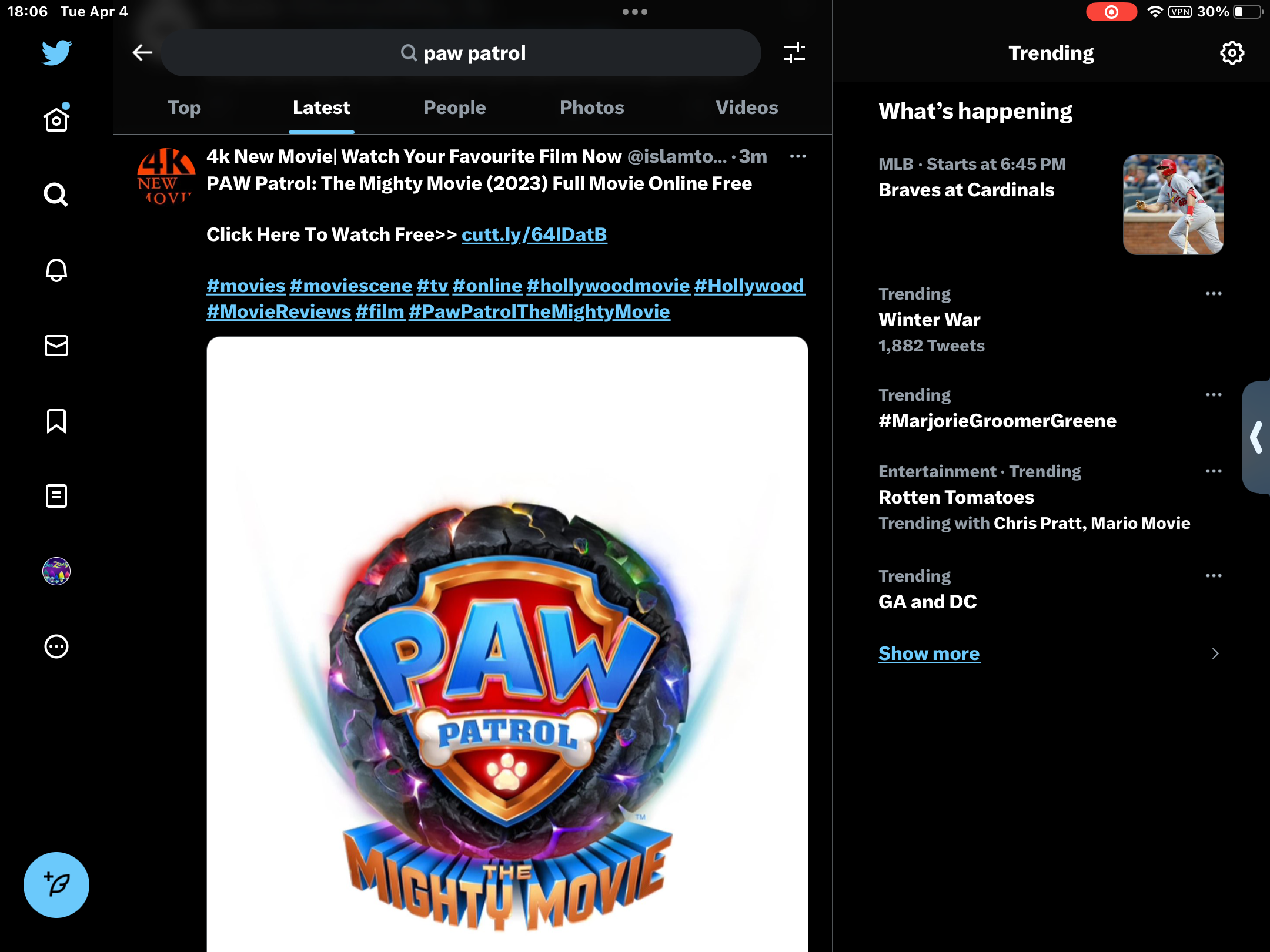
Task: Open Lists icon in sidebar
Action: click(56, 496)
